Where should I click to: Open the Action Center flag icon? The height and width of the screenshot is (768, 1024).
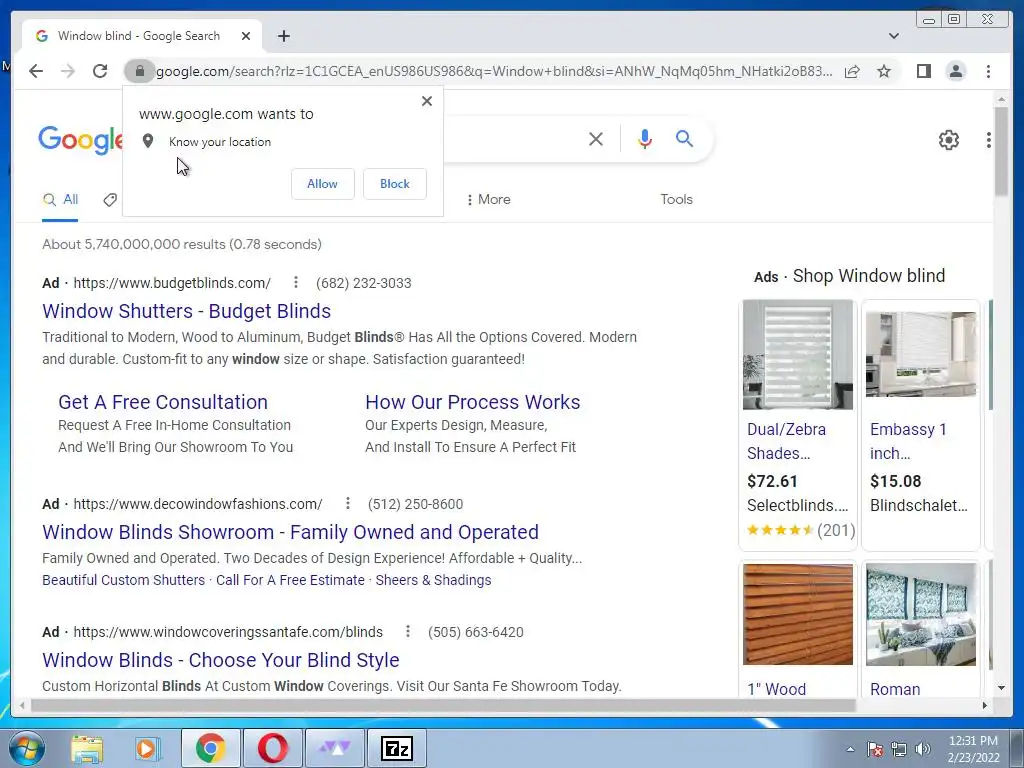coord(875,749)
